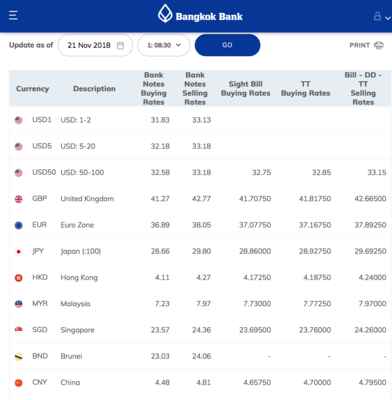Click the China flag icon
This screenshot has width=392, height=400.
pos(19,383)
